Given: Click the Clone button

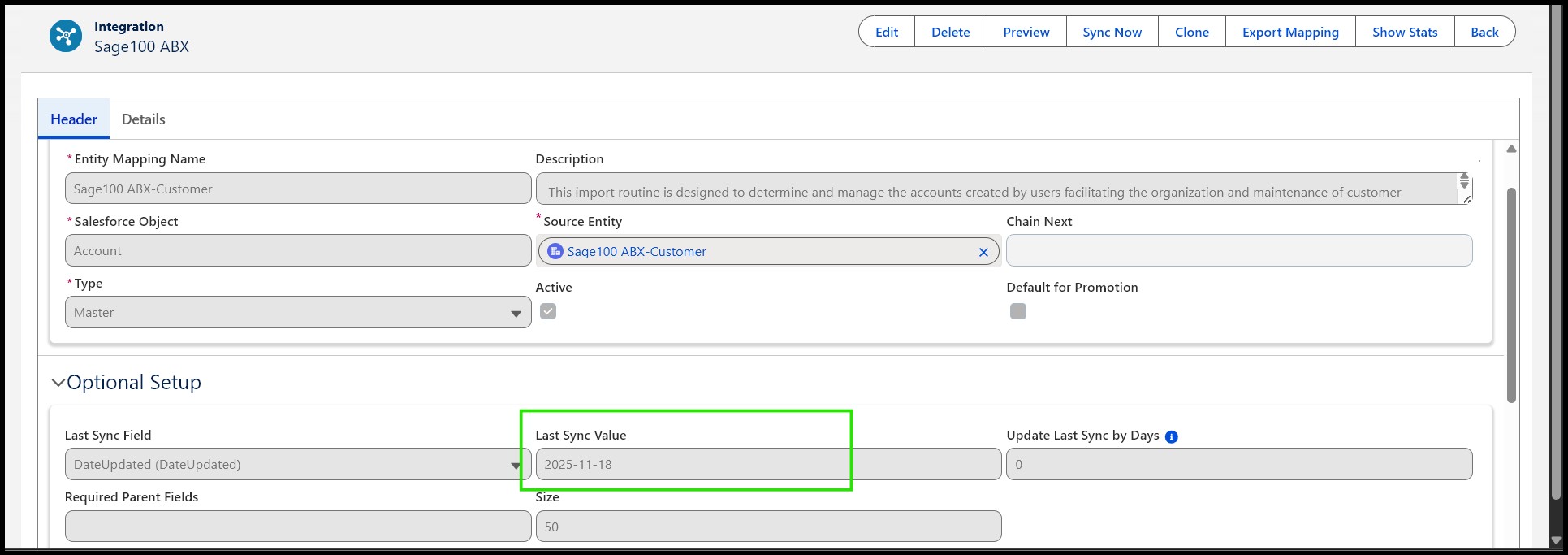Looking at the screenshot, I should (x=1192, y=32).
